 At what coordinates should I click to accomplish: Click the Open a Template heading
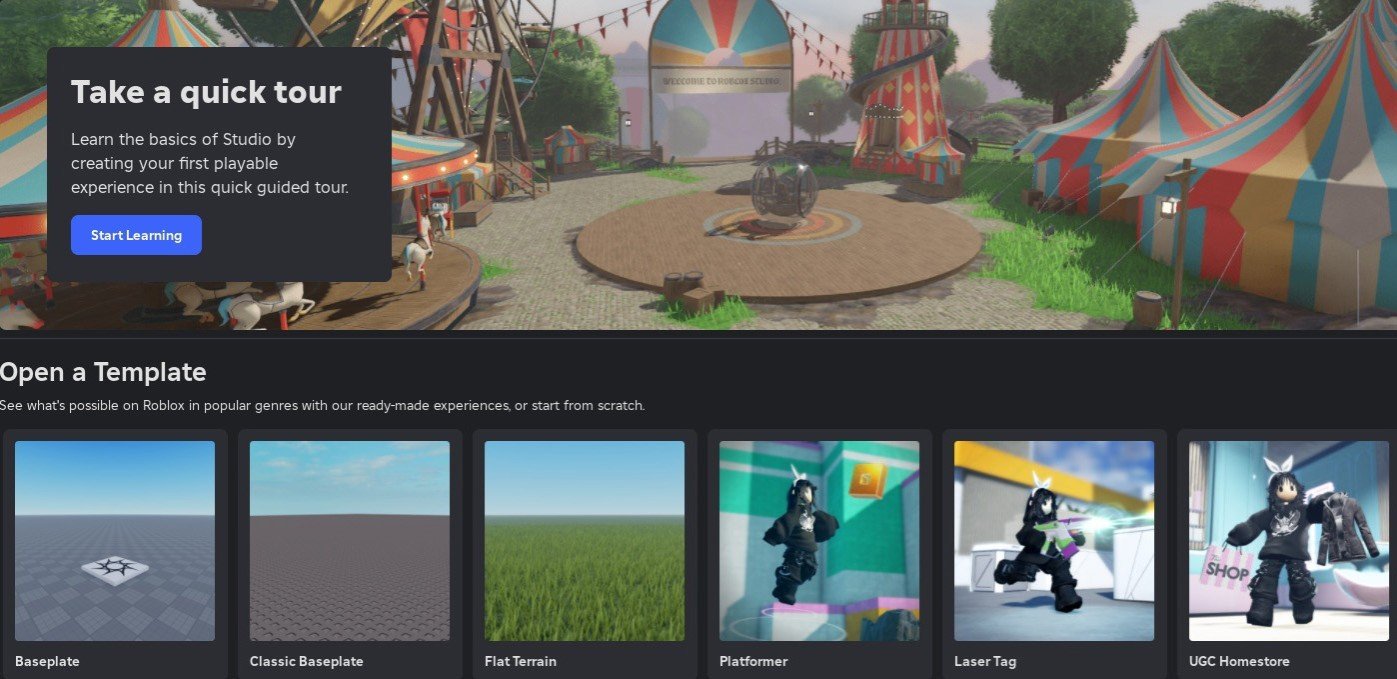[x=103, y=373]
